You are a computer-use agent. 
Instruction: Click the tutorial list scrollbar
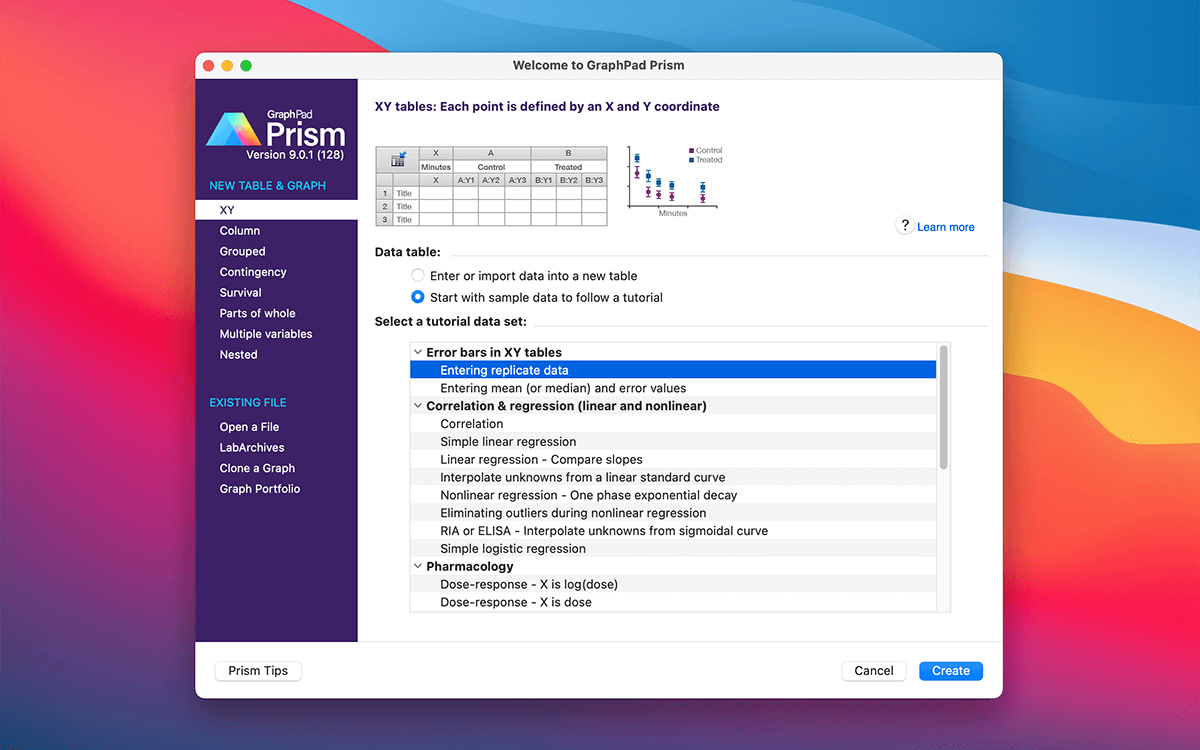943,406
